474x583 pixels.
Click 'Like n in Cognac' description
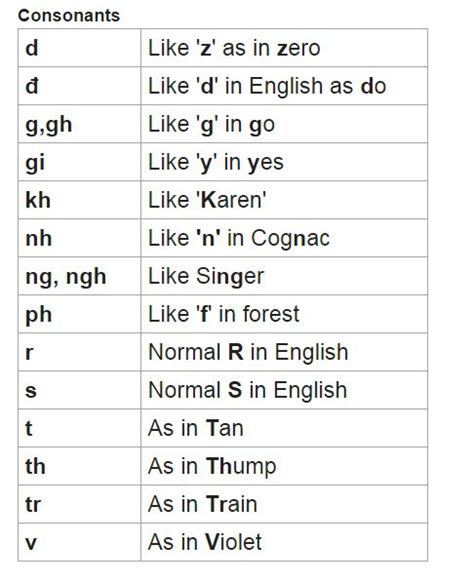click(239, 239)
